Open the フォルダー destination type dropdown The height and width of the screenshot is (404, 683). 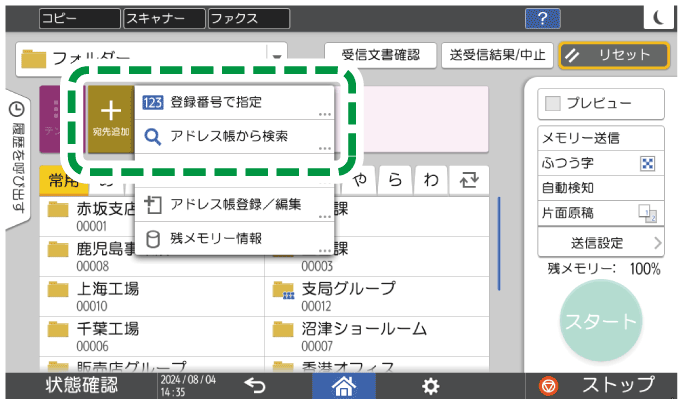click(x=151, y=58)
